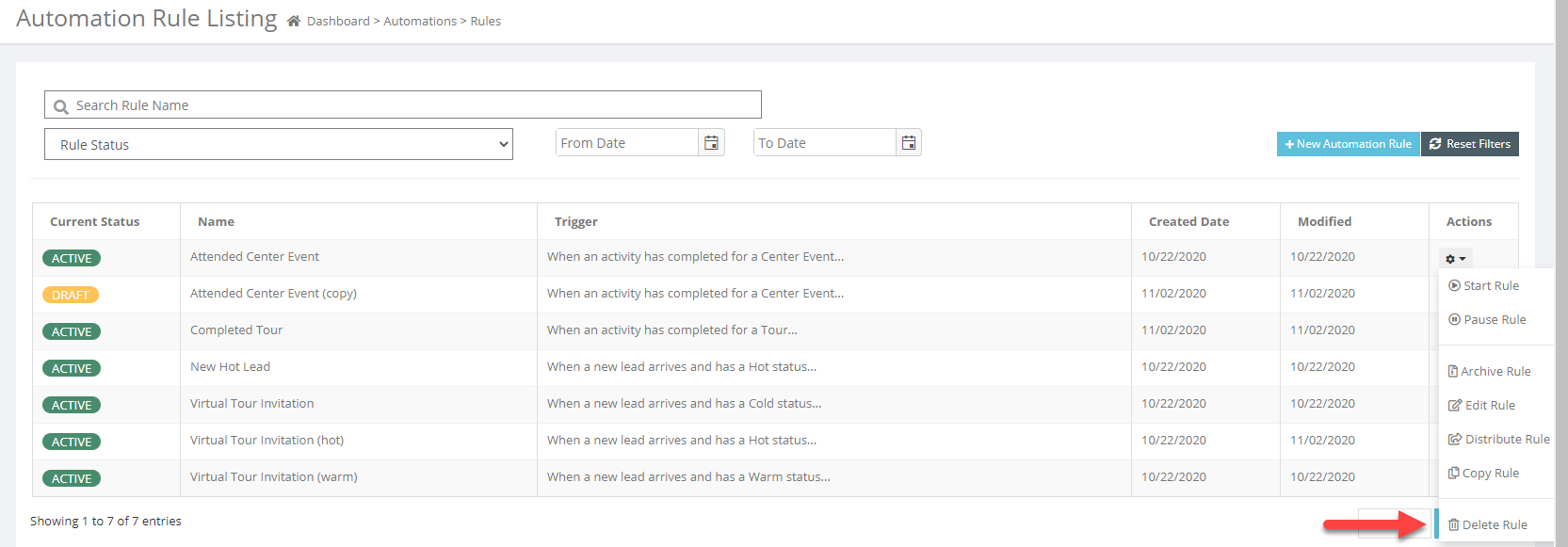Select Distribute Rule option

[1498, 439]
